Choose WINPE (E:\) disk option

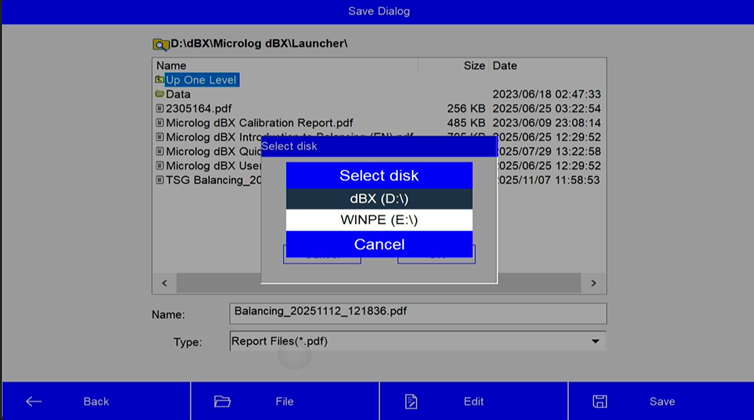pos(379,220)
